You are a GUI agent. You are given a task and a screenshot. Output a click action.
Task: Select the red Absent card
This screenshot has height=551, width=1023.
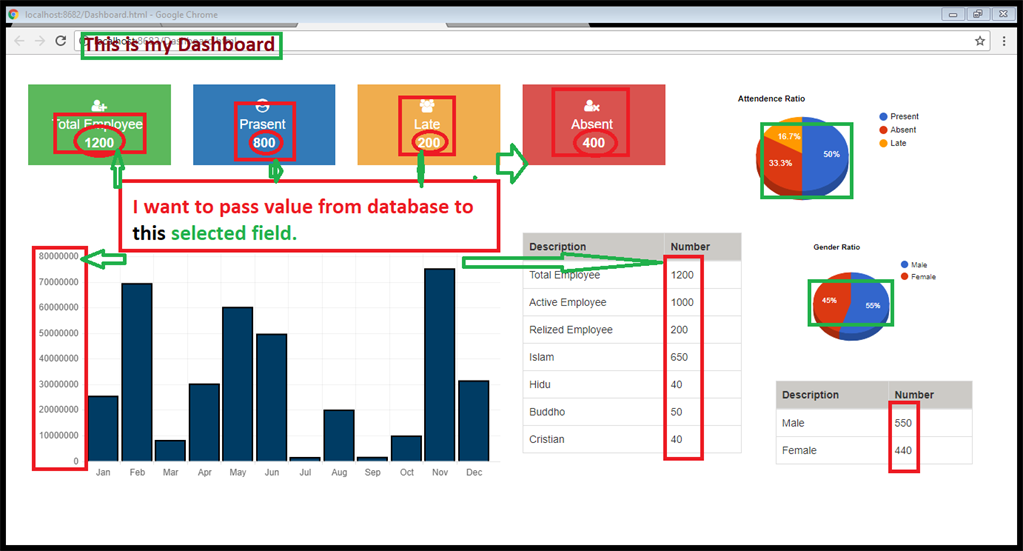(x=594, y=125)
